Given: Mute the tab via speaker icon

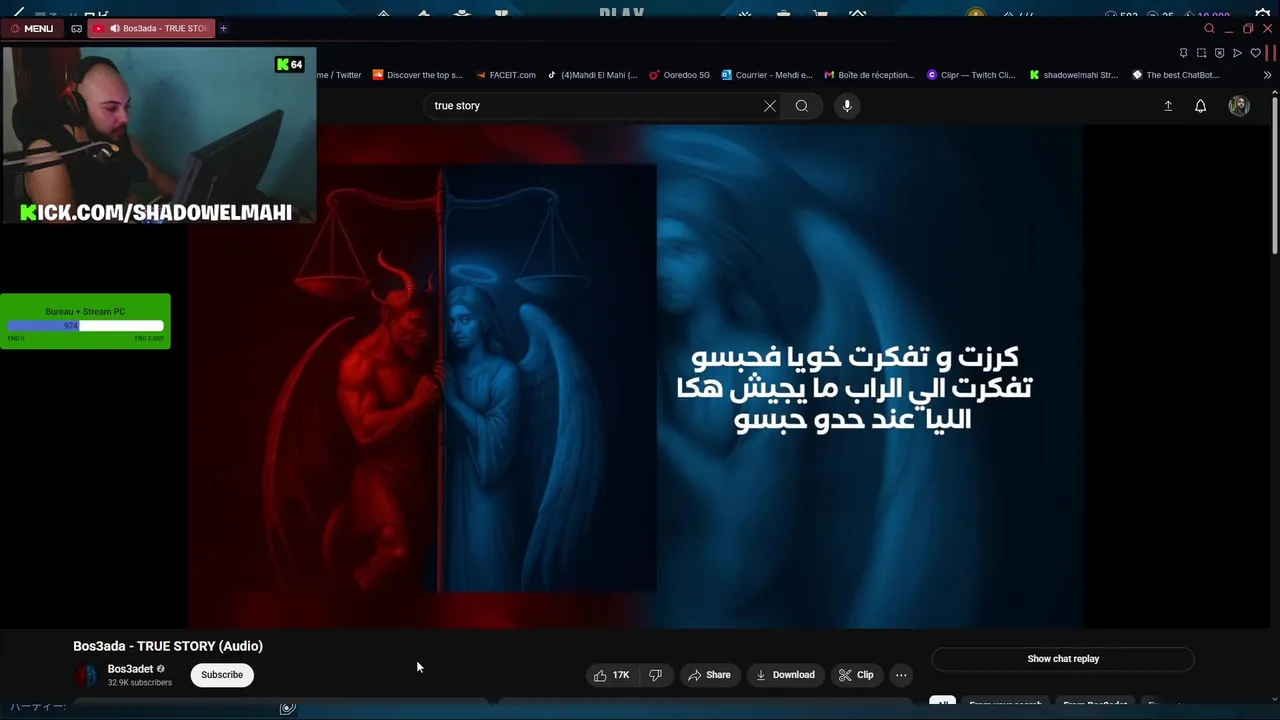Looking at the screenshot, I should tap(115, 28).
